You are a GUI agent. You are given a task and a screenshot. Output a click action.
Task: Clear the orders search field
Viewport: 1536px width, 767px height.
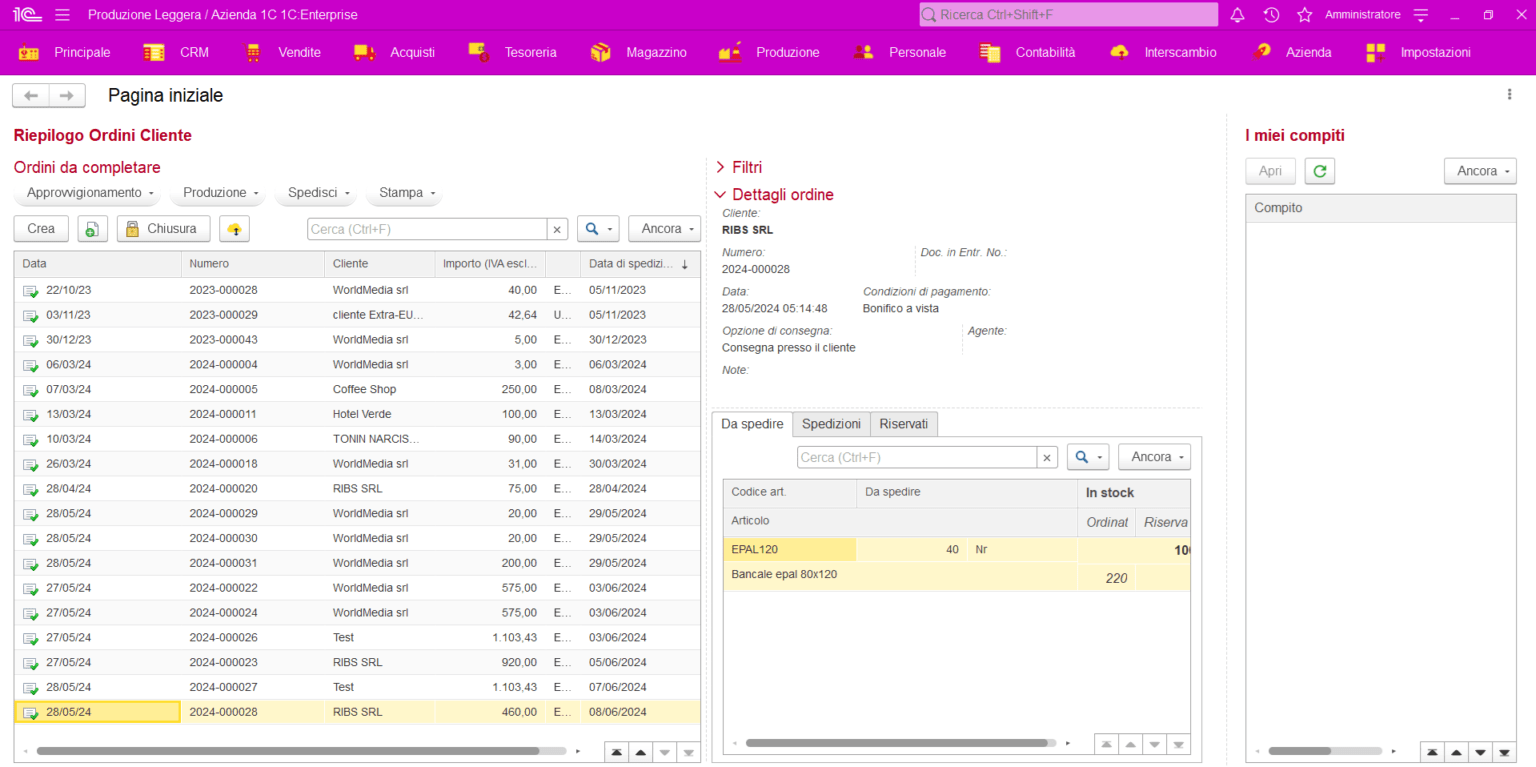(558, 229)
